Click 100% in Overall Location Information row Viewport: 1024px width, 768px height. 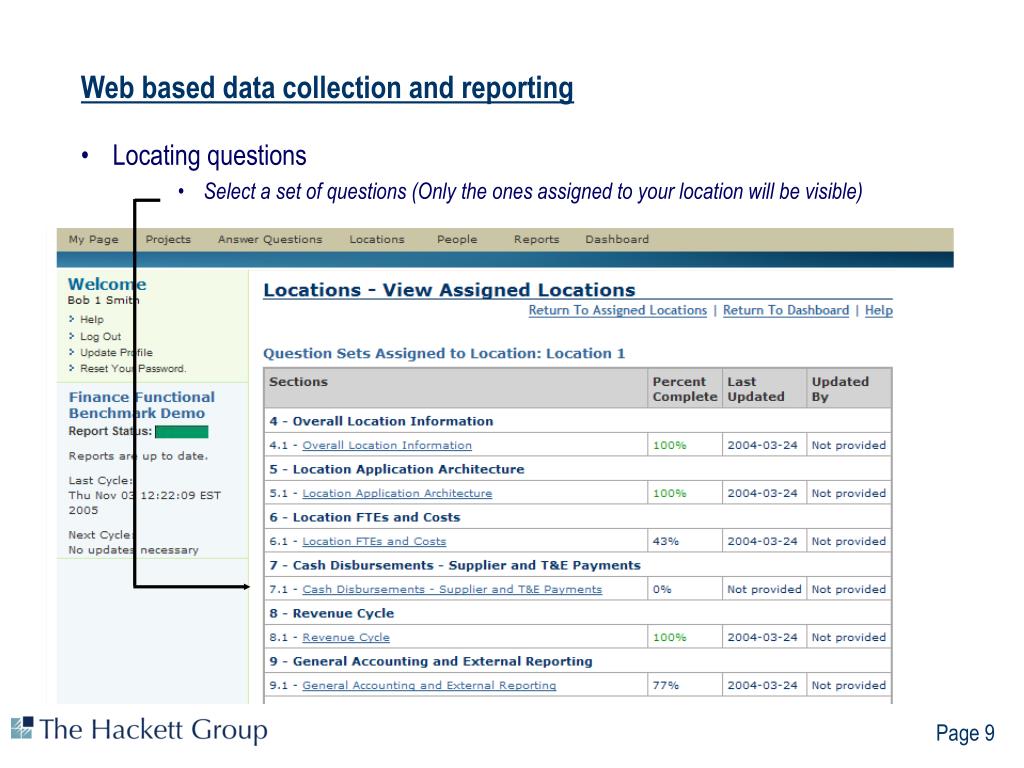point(669,445)
